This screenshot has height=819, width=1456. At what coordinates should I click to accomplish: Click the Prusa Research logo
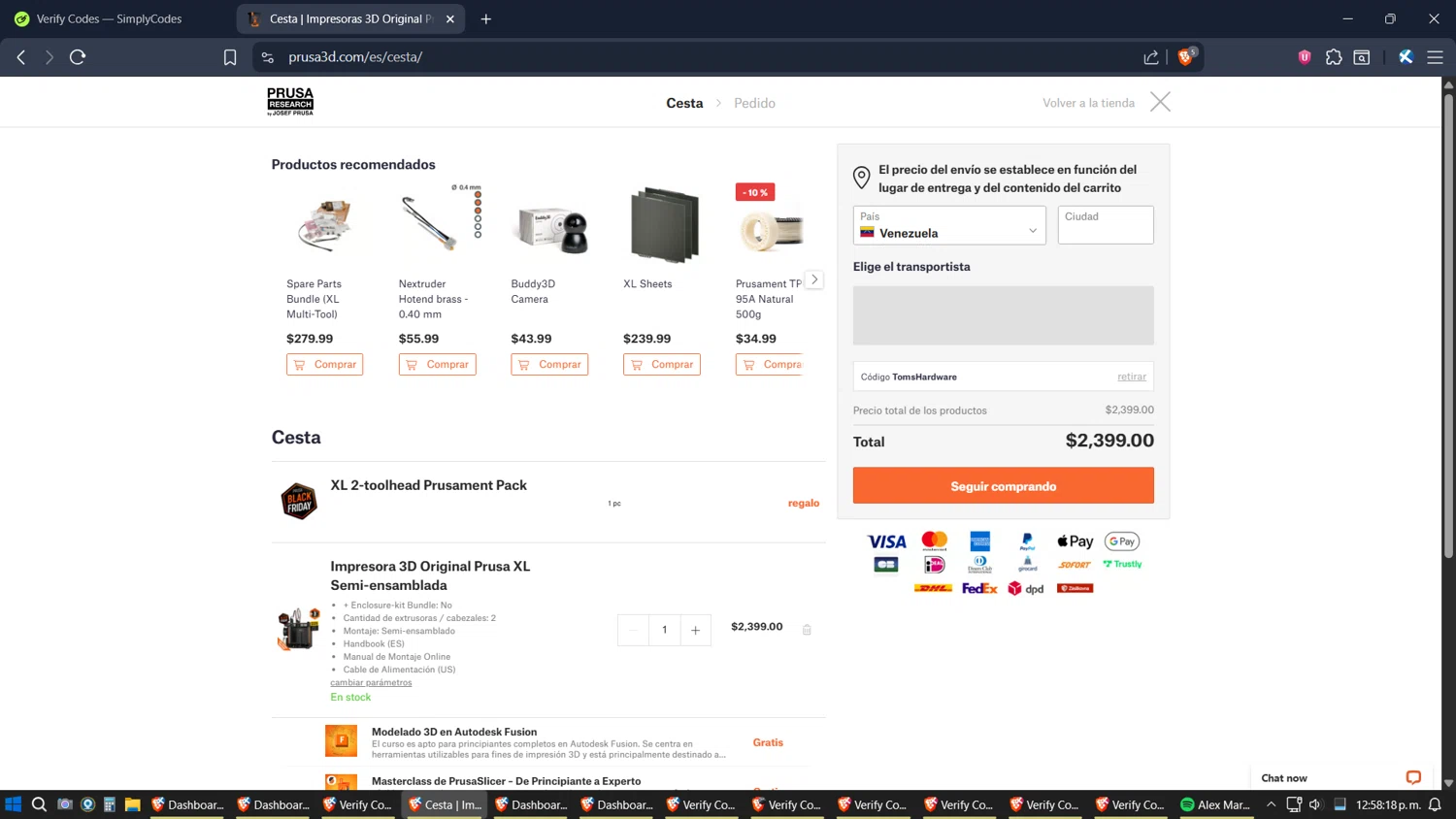tap(290, 102)
